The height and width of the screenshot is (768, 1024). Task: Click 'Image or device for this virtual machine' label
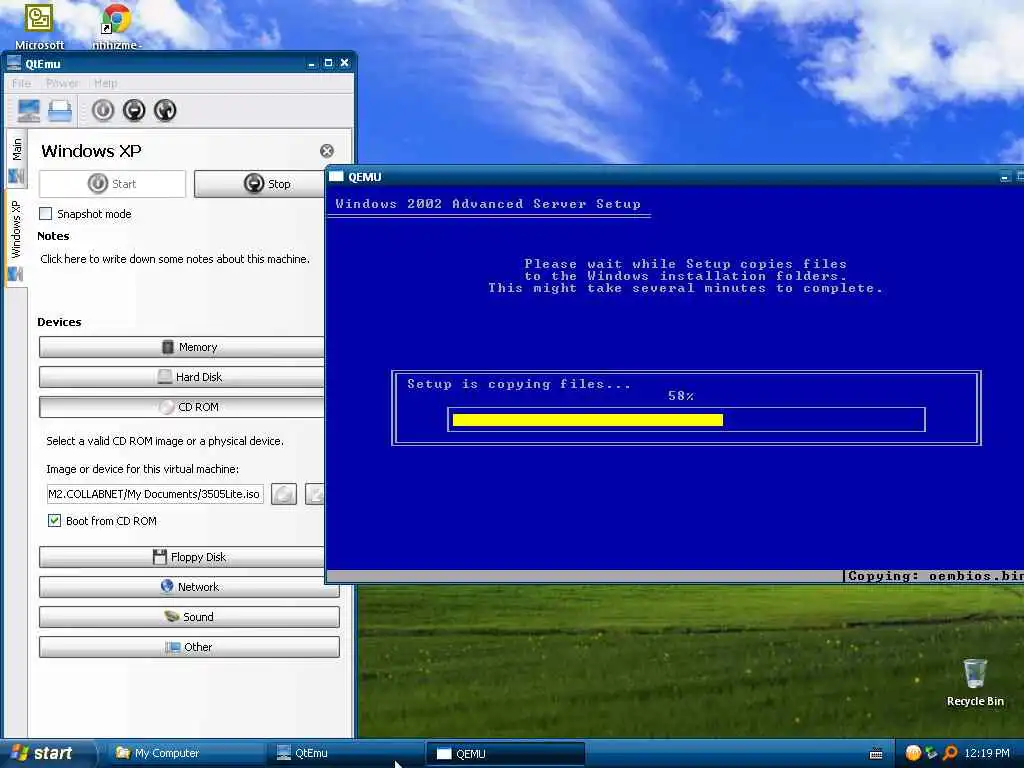click(142, 469)
